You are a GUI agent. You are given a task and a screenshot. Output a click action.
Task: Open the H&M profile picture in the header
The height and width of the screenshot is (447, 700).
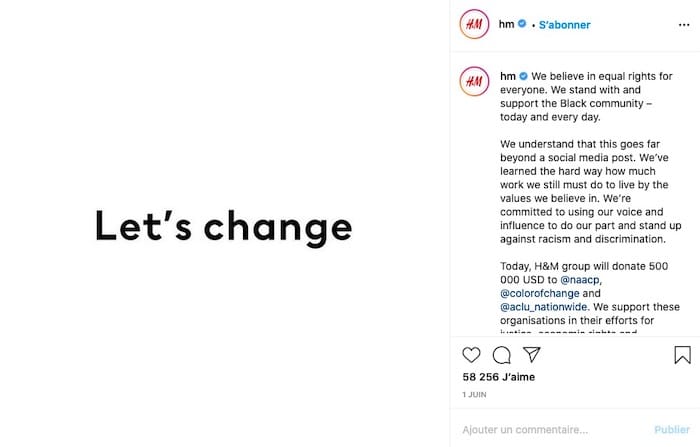tap(474, 25)
